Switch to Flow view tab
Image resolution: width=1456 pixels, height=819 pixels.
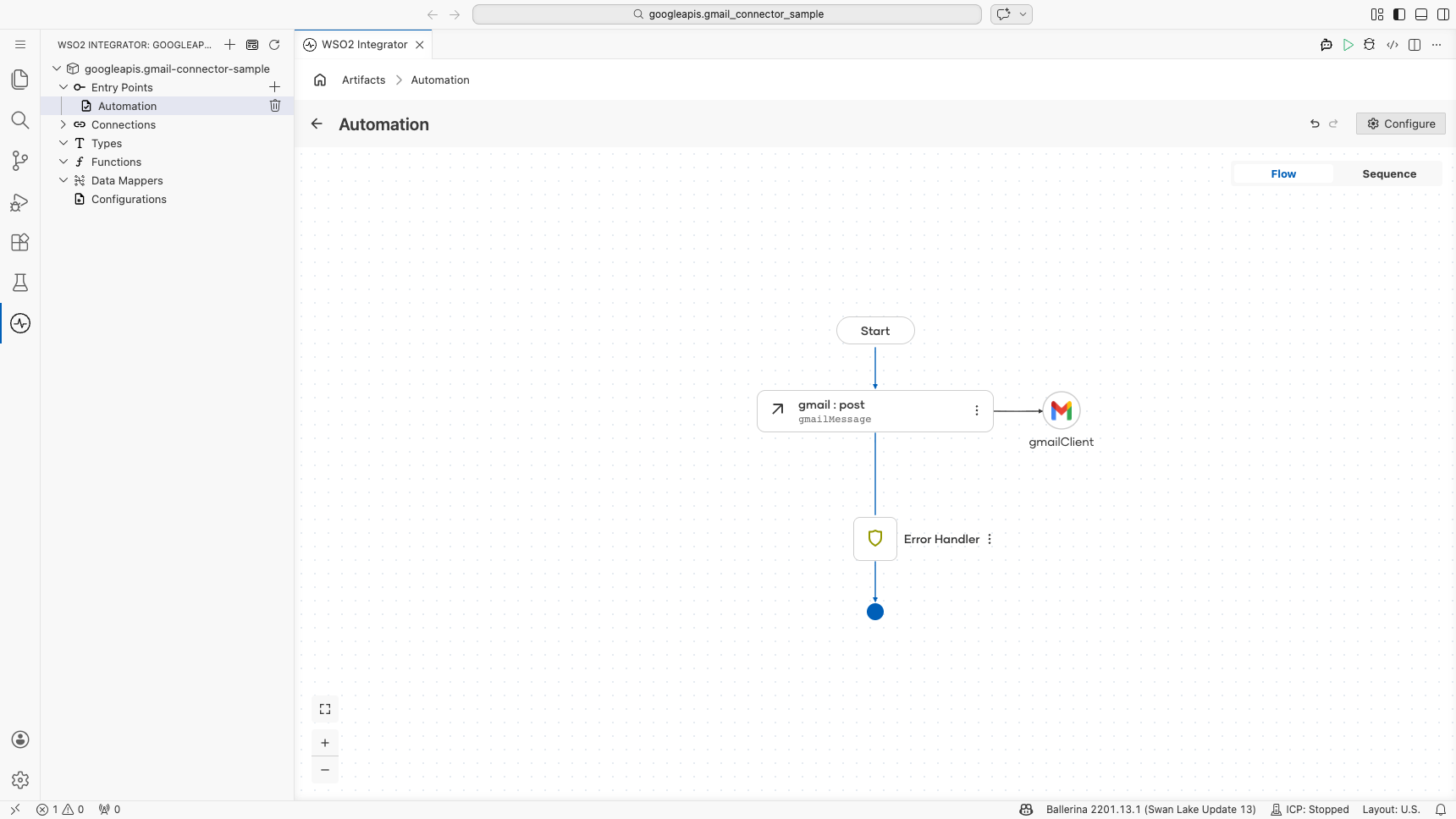(x=1283, y=173)
